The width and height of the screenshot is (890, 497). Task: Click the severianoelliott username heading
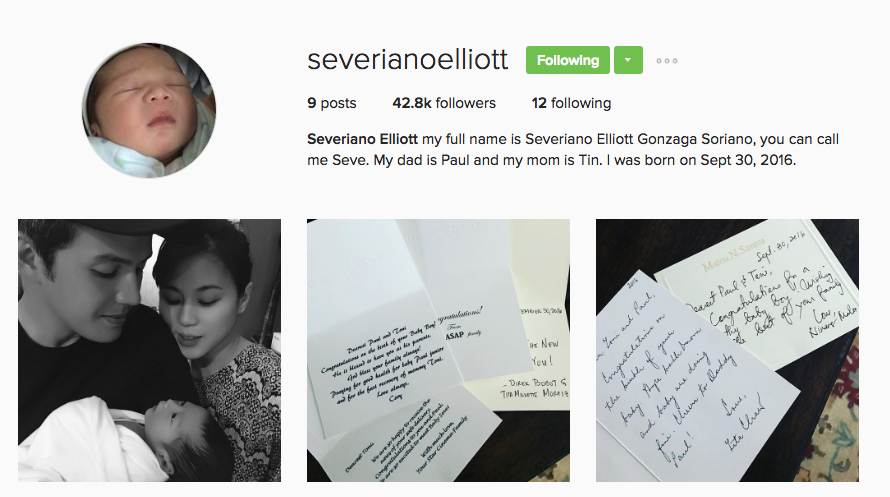pos(408,60)
